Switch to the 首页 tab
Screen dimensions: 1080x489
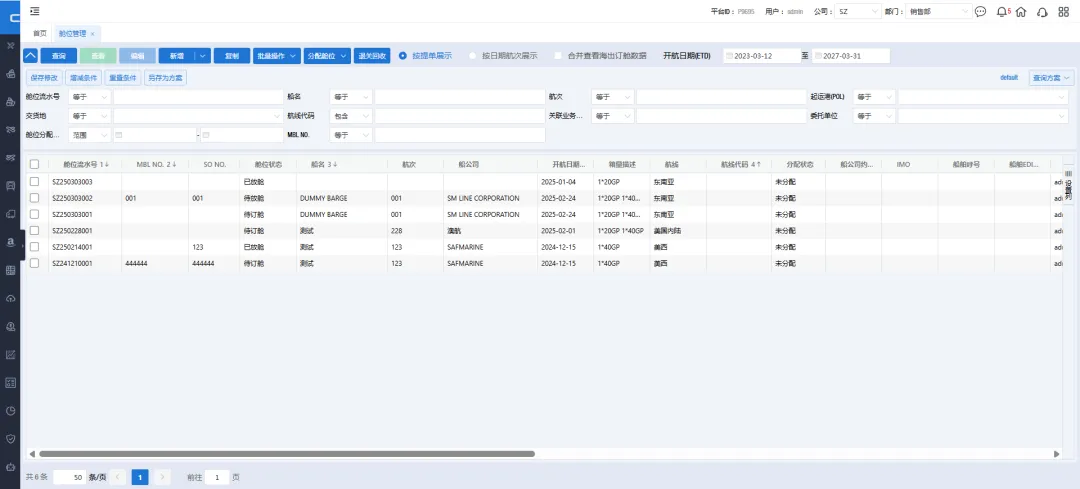click(x=40, y=33)
